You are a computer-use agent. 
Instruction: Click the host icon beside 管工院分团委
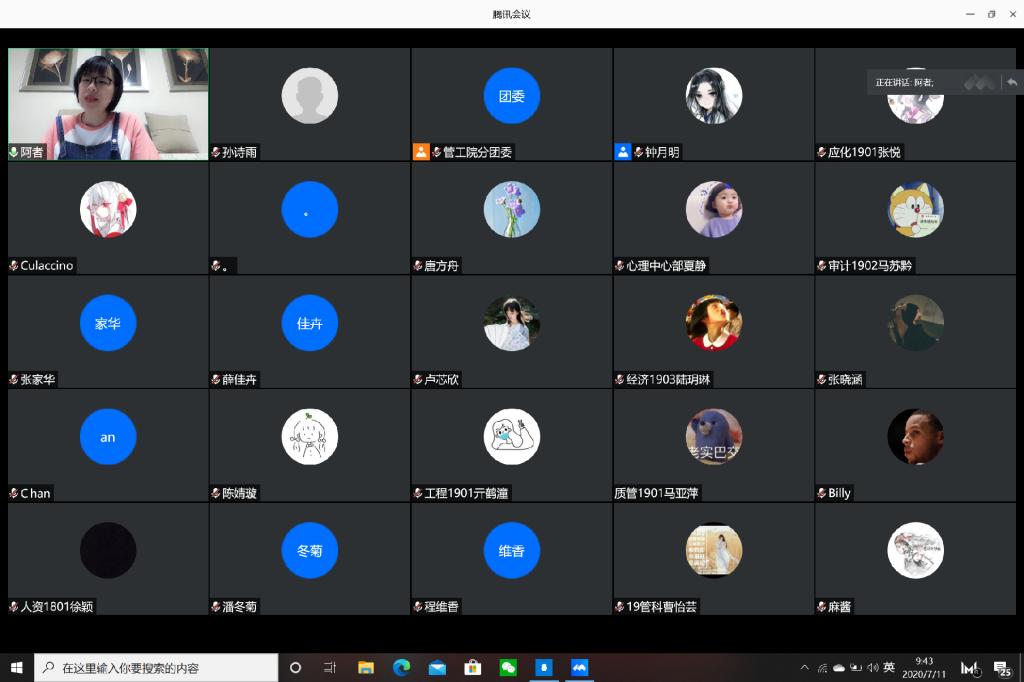click(421, 152)
